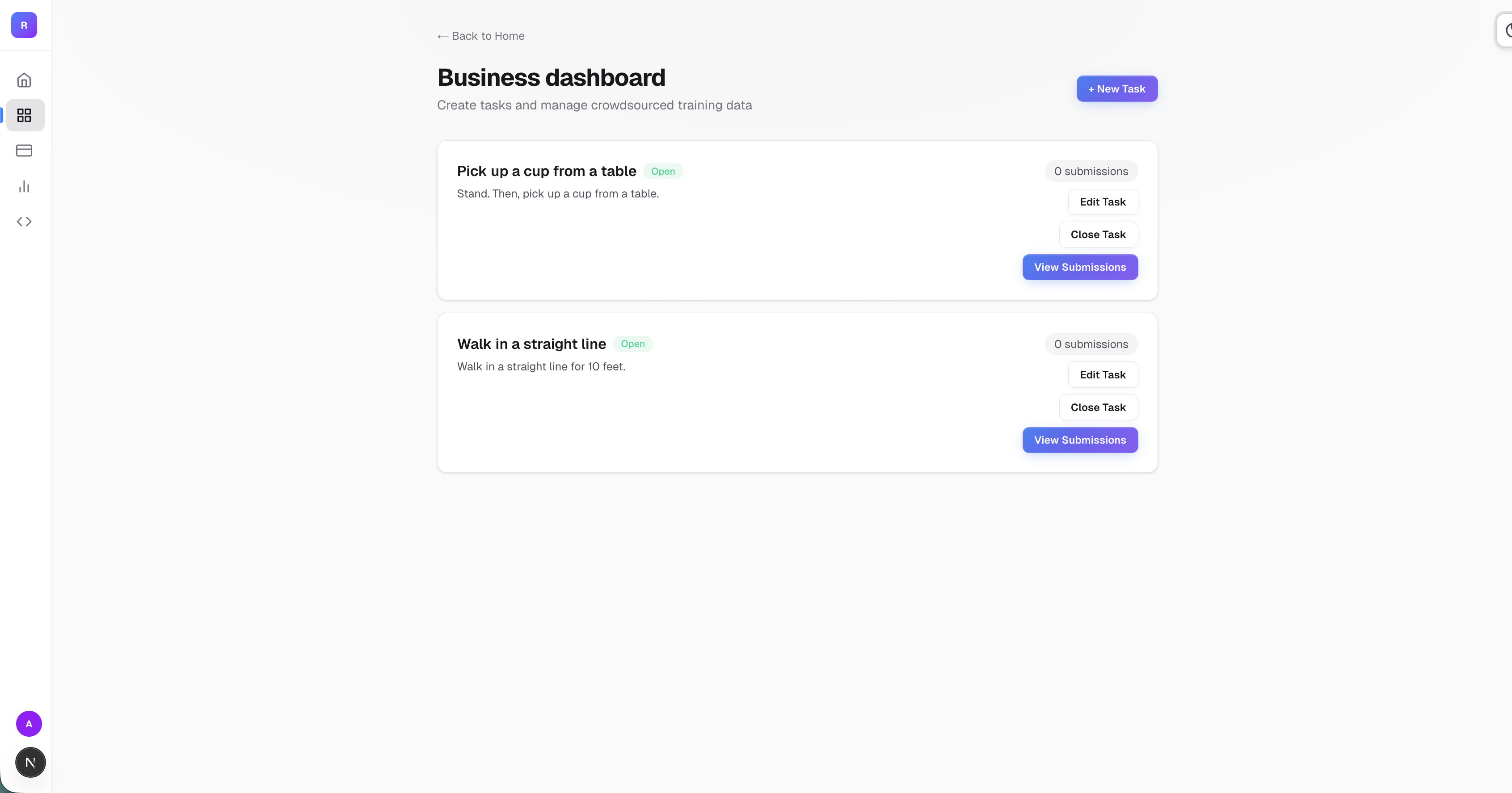Open the credit card billing icon
This screenshot has height=793, width=1512.
24,151
